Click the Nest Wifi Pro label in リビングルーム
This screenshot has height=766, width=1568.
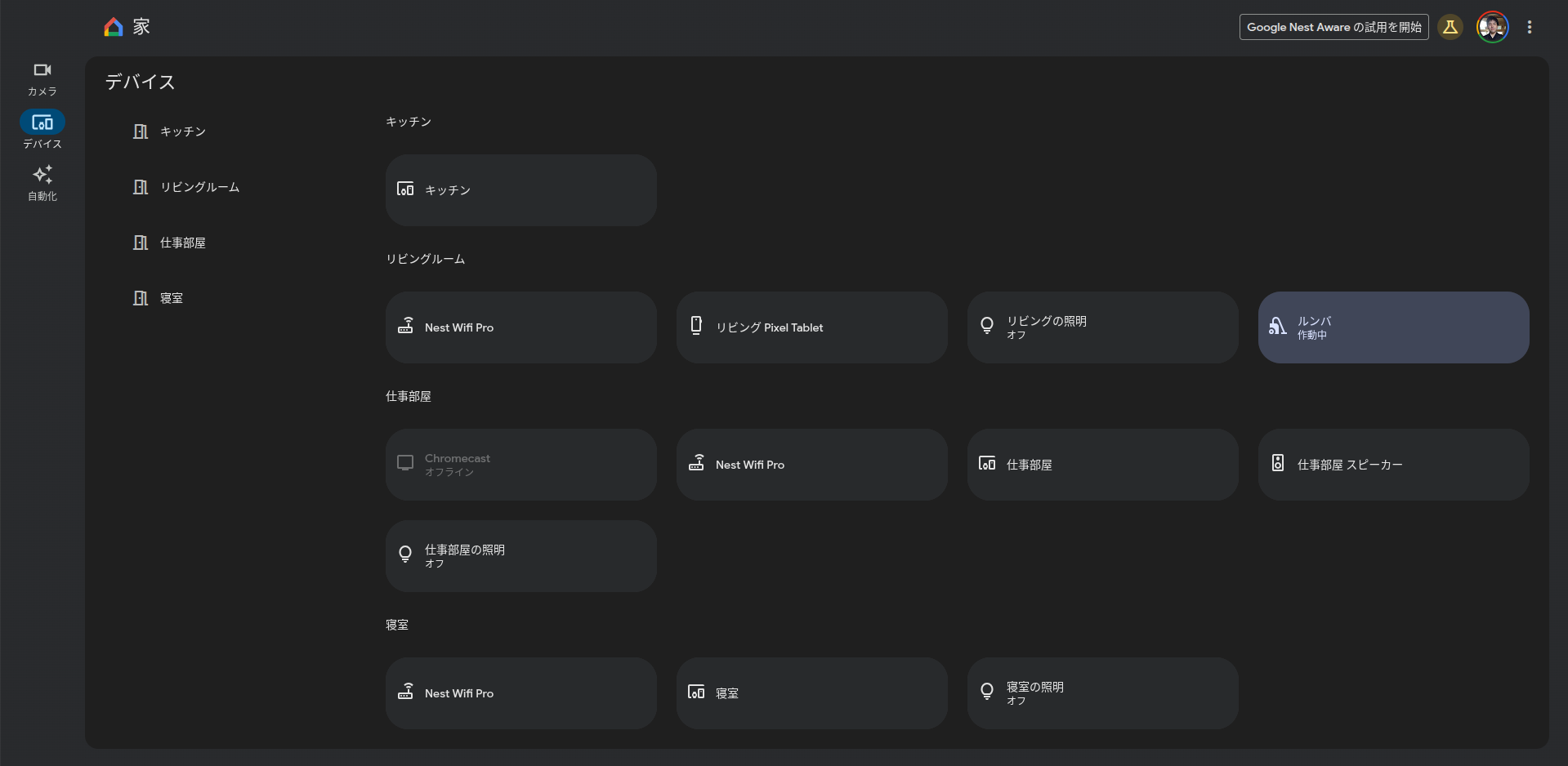pos(459,327)
